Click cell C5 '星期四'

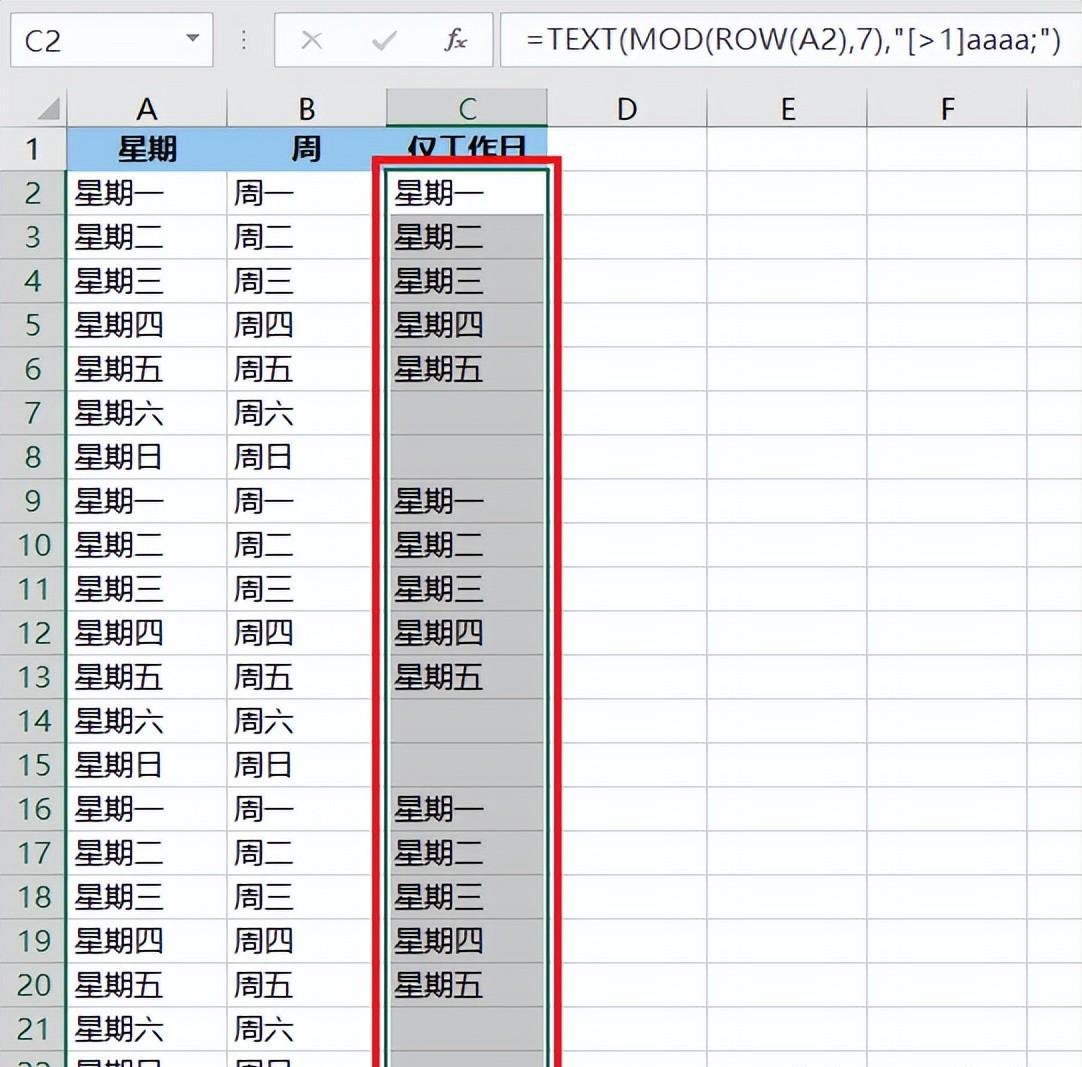pyautogui.click(x=467, y=325)
